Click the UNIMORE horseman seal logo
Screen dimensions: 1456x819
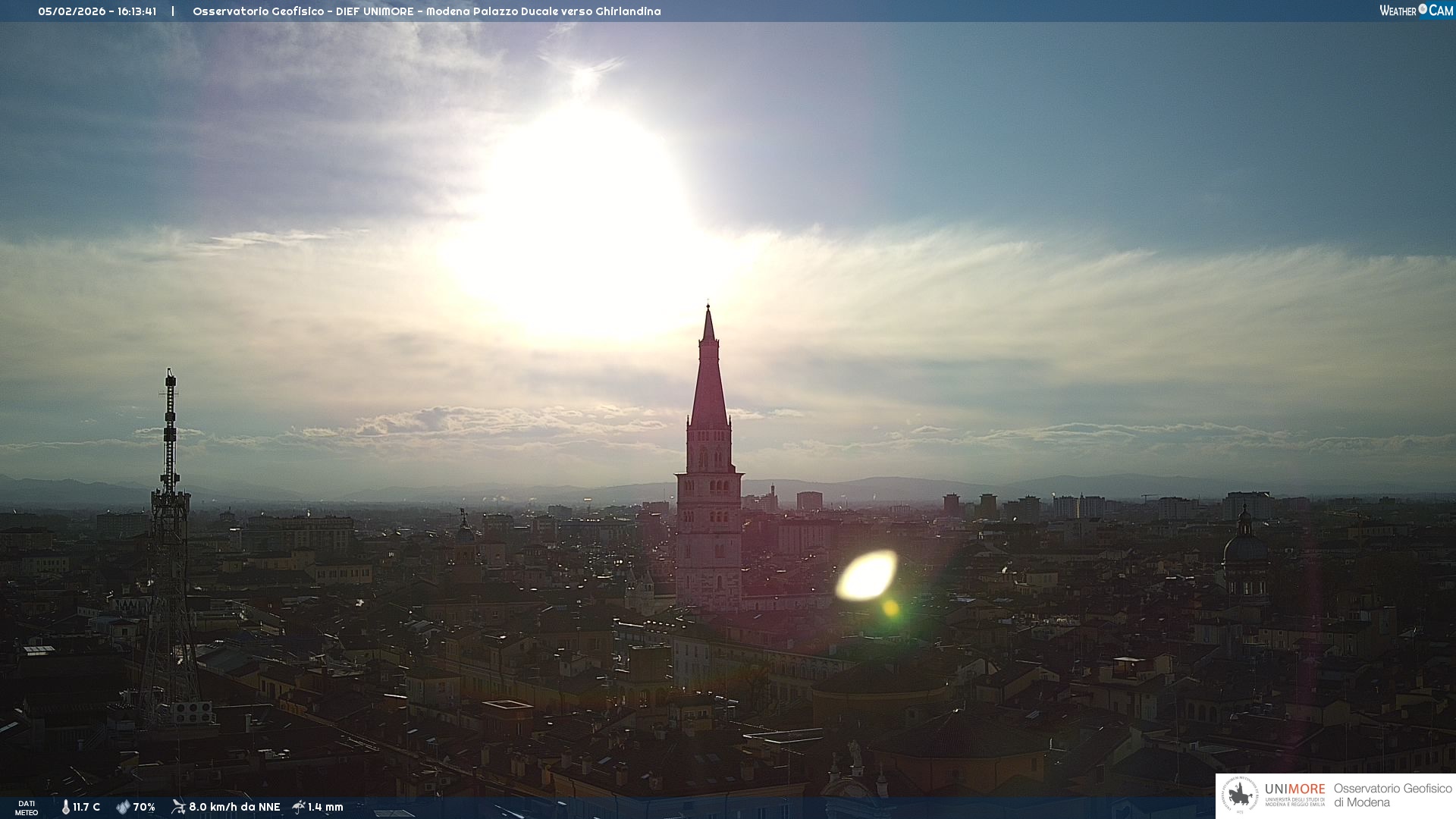click(x=1240, y=795)
